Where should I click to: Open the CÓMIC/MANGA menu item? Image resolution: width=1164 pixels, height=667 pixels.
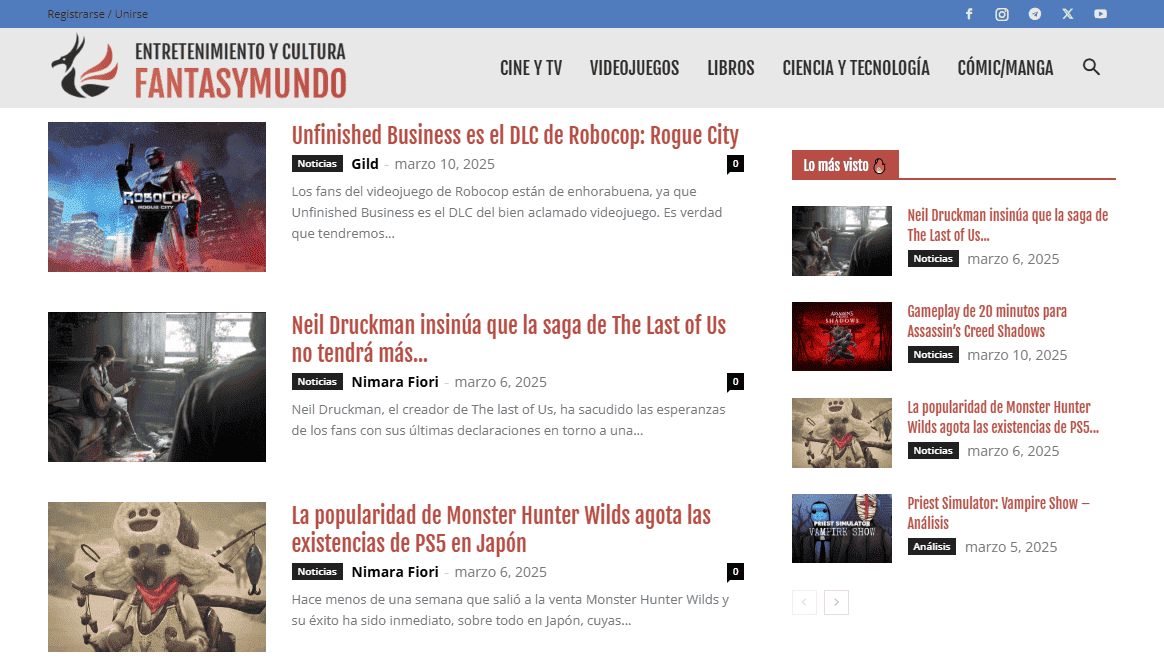tap(1005, 68)
